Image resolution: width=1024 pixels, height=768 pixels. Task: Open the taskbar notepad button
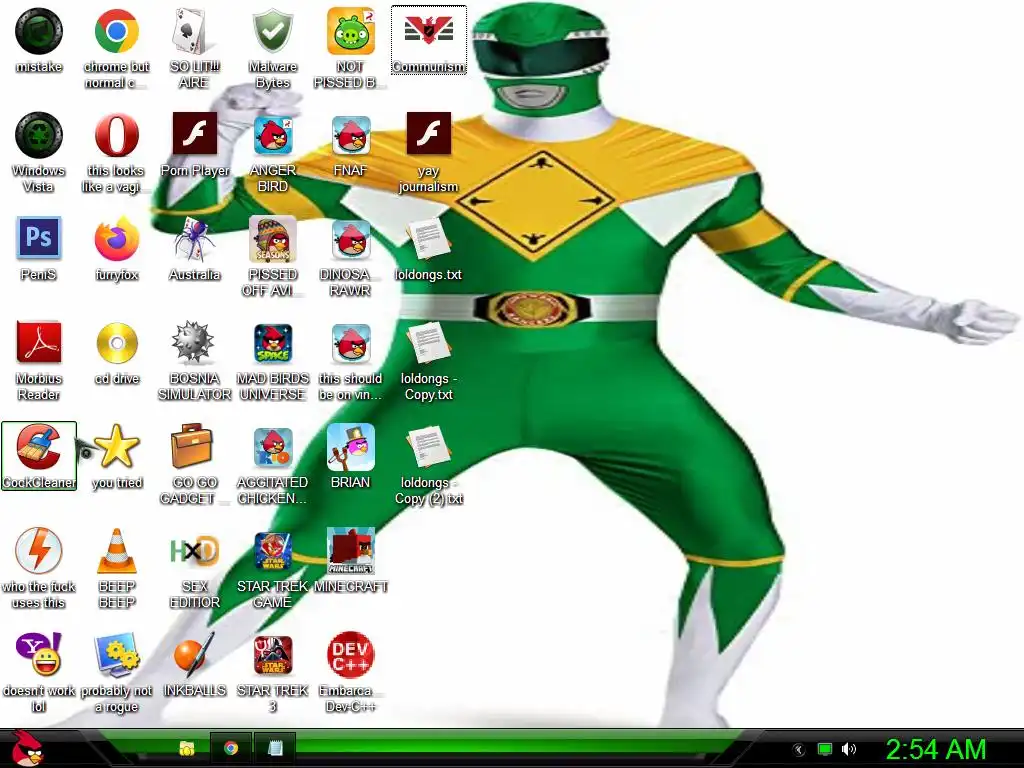[275, 748]
